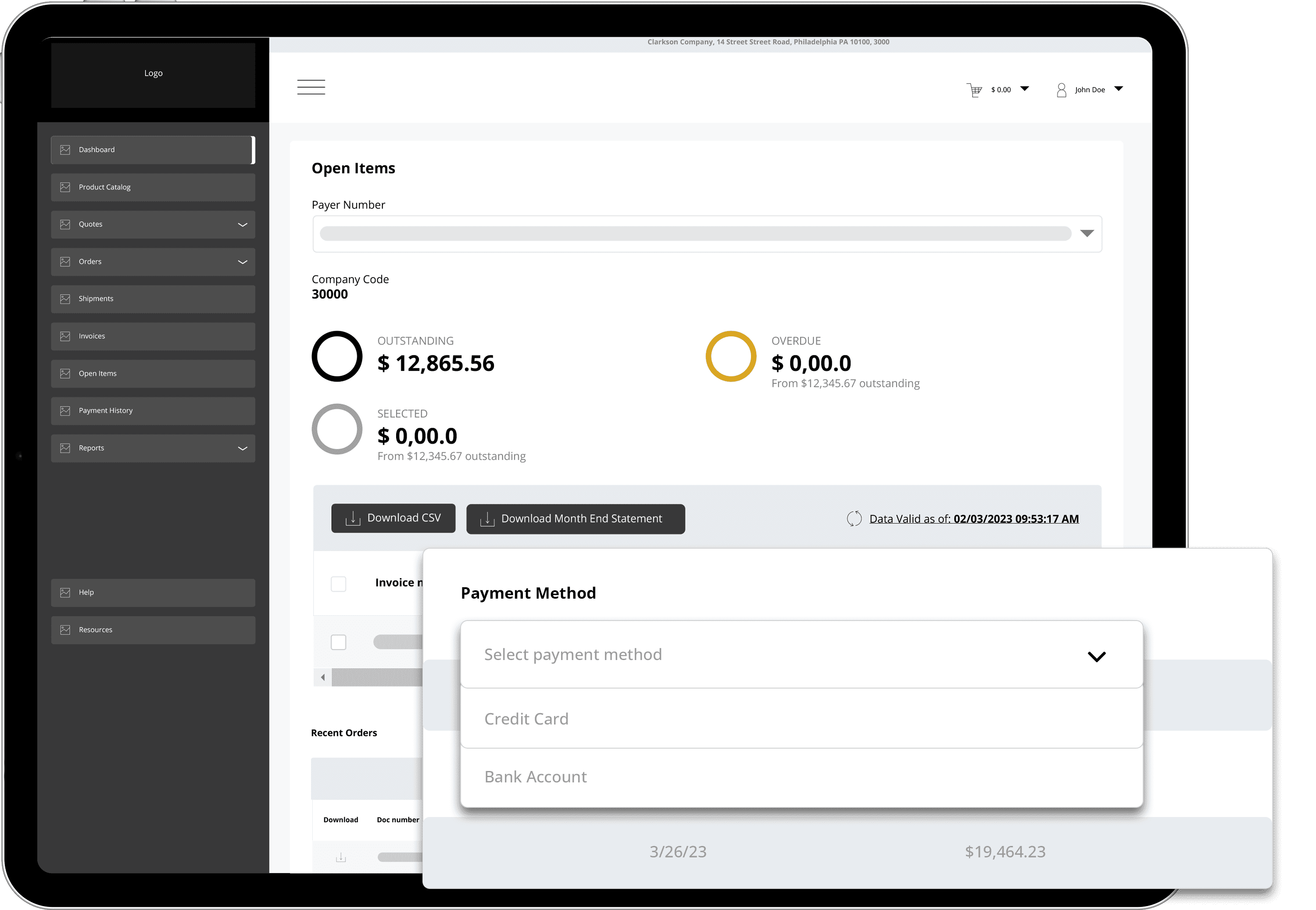Click the Dashboard sidebar icon
The width and height of the screenshot is (1316, 910).
point(65,150)
